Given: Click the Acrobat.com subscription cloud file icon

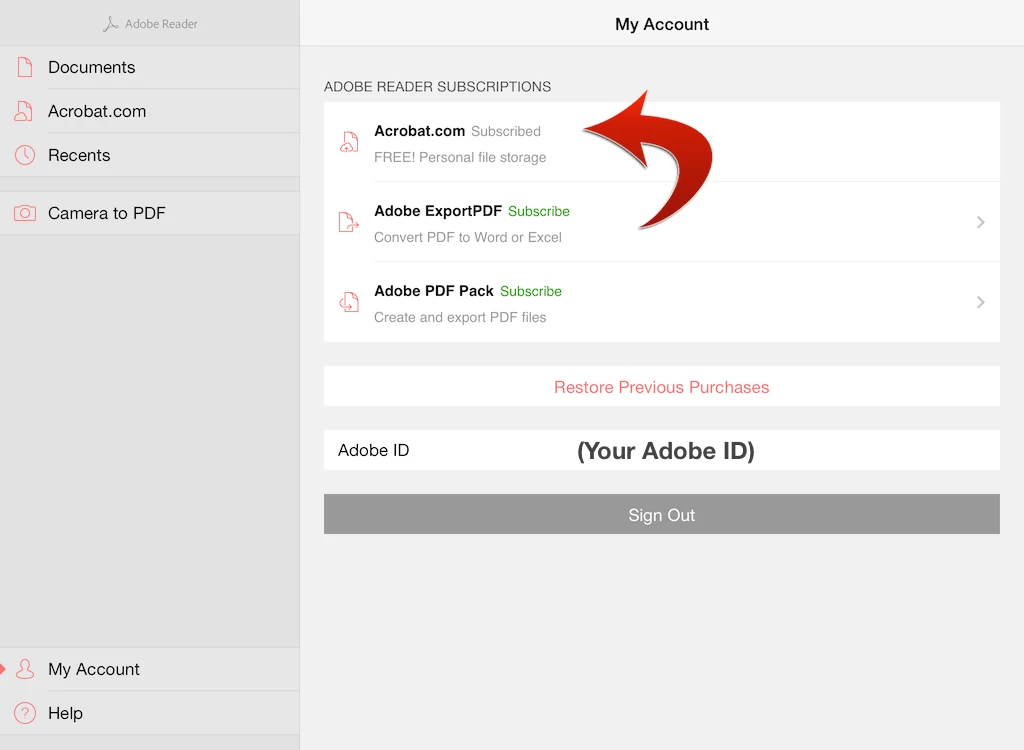Looking at the screenshot, I should pos(349,142).
